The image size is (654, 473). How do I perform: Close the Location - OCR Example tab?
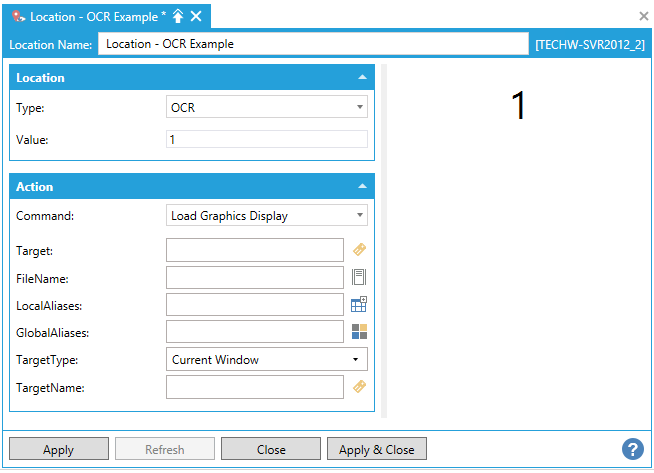click(196, 16)
